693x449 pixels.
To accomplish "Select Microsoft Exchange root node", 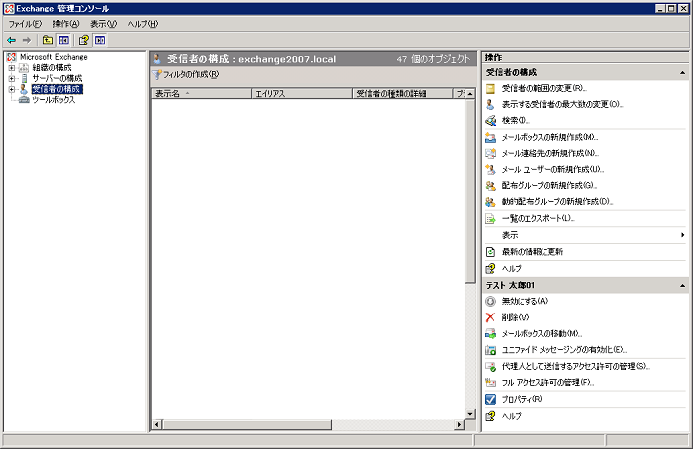I will coord(53,57).
